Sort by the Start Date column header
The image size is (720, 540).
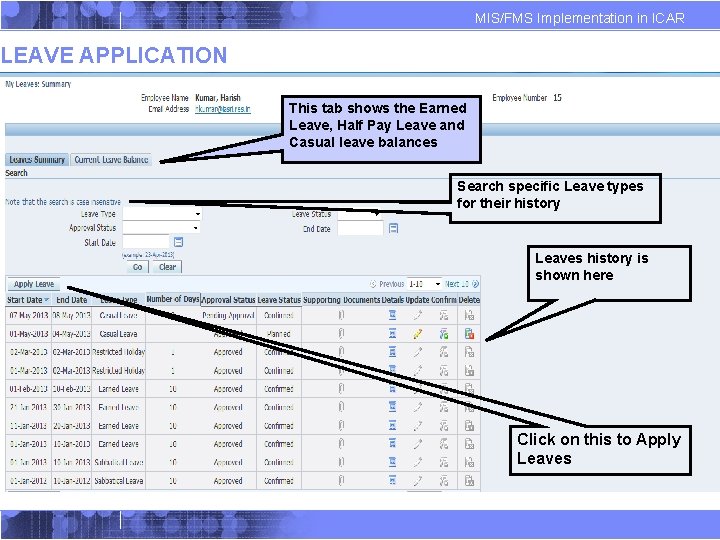(x=28, y=300)
